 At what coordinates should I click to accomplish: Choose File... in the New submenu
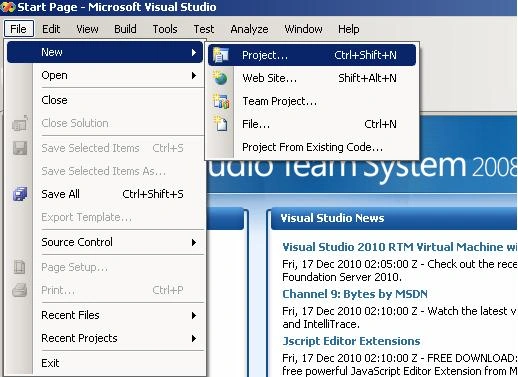click(x=312, y=124)
